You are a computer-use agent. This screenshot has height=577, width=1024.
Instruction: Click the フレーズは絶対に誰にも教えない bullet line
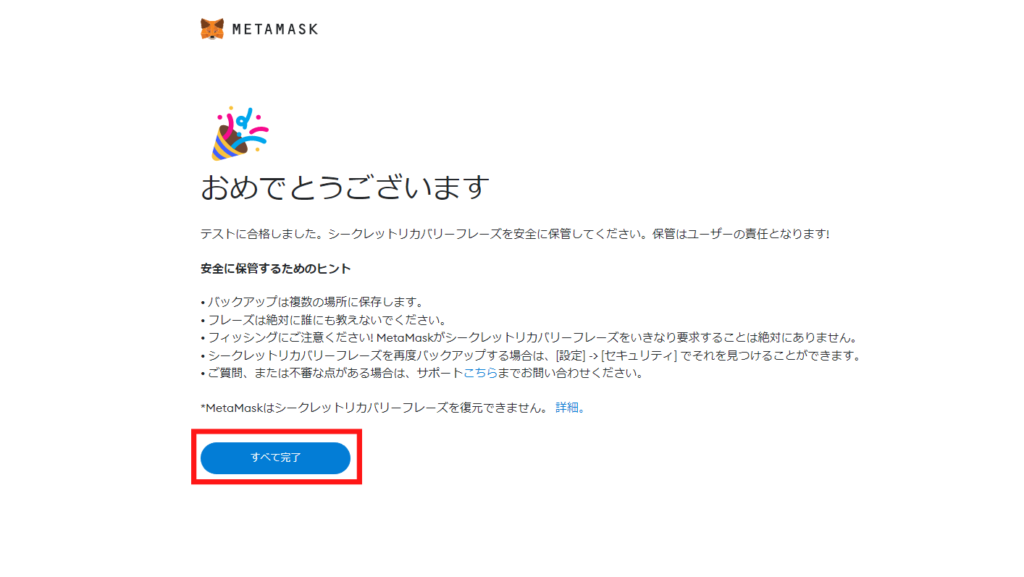[x=323, y=320]
